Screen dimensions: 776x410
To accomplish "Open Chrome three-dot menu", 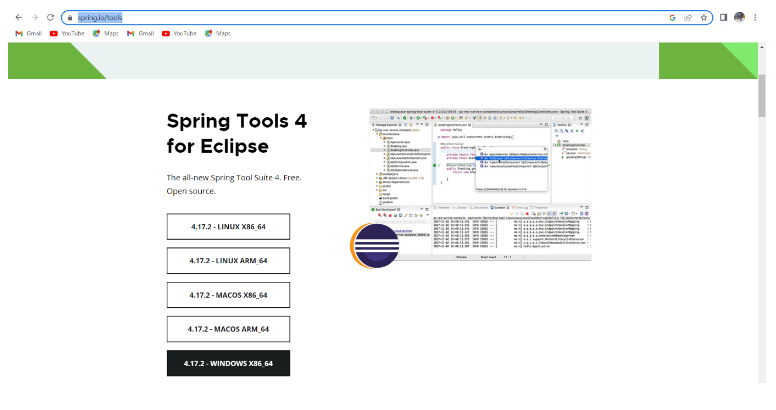I will click(x=755, y=17).
